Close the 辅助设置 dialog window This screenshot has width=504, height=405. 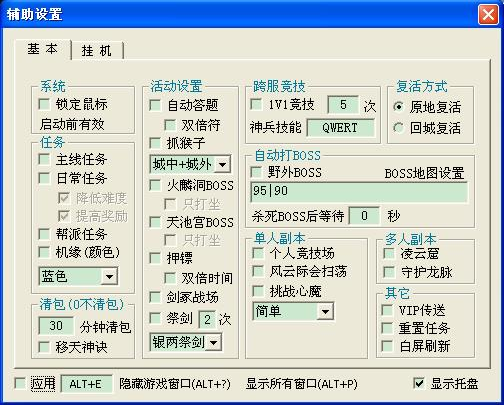click(488, 15)
